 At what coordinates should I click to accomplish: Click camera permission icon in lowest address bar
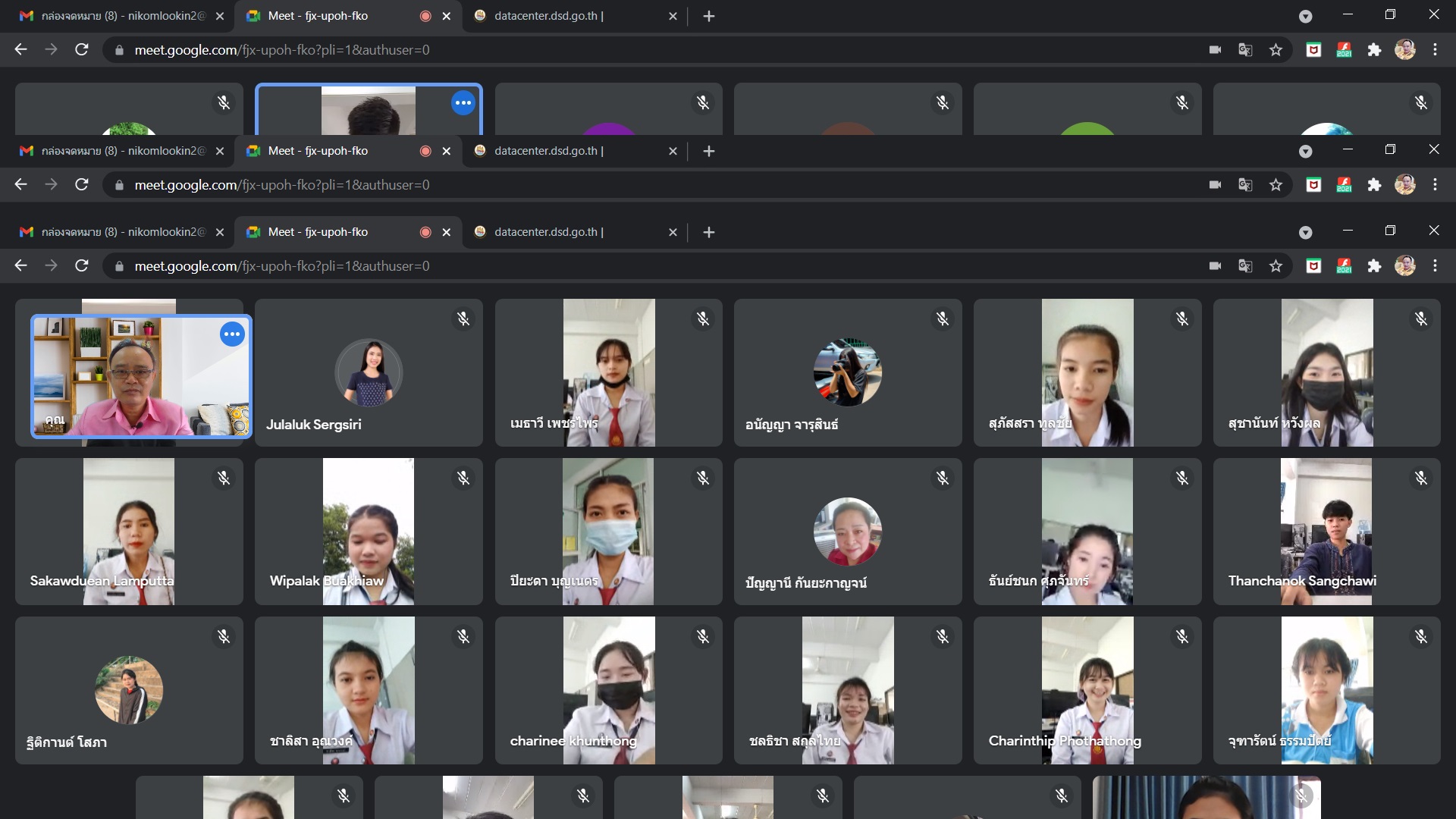pos(1215,265)
